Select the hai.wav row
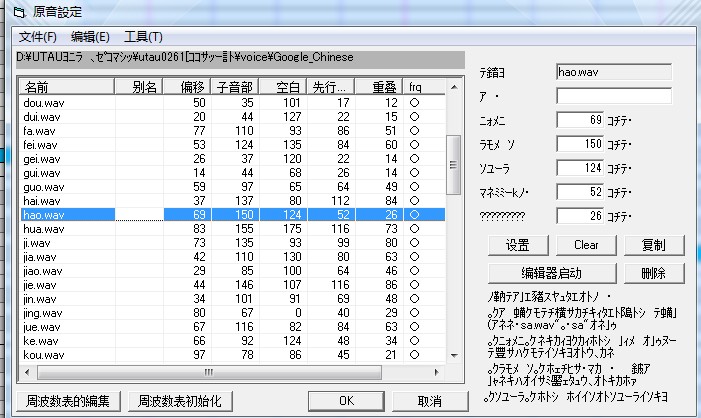Viewport: 701px width, 418px height. 232,201
